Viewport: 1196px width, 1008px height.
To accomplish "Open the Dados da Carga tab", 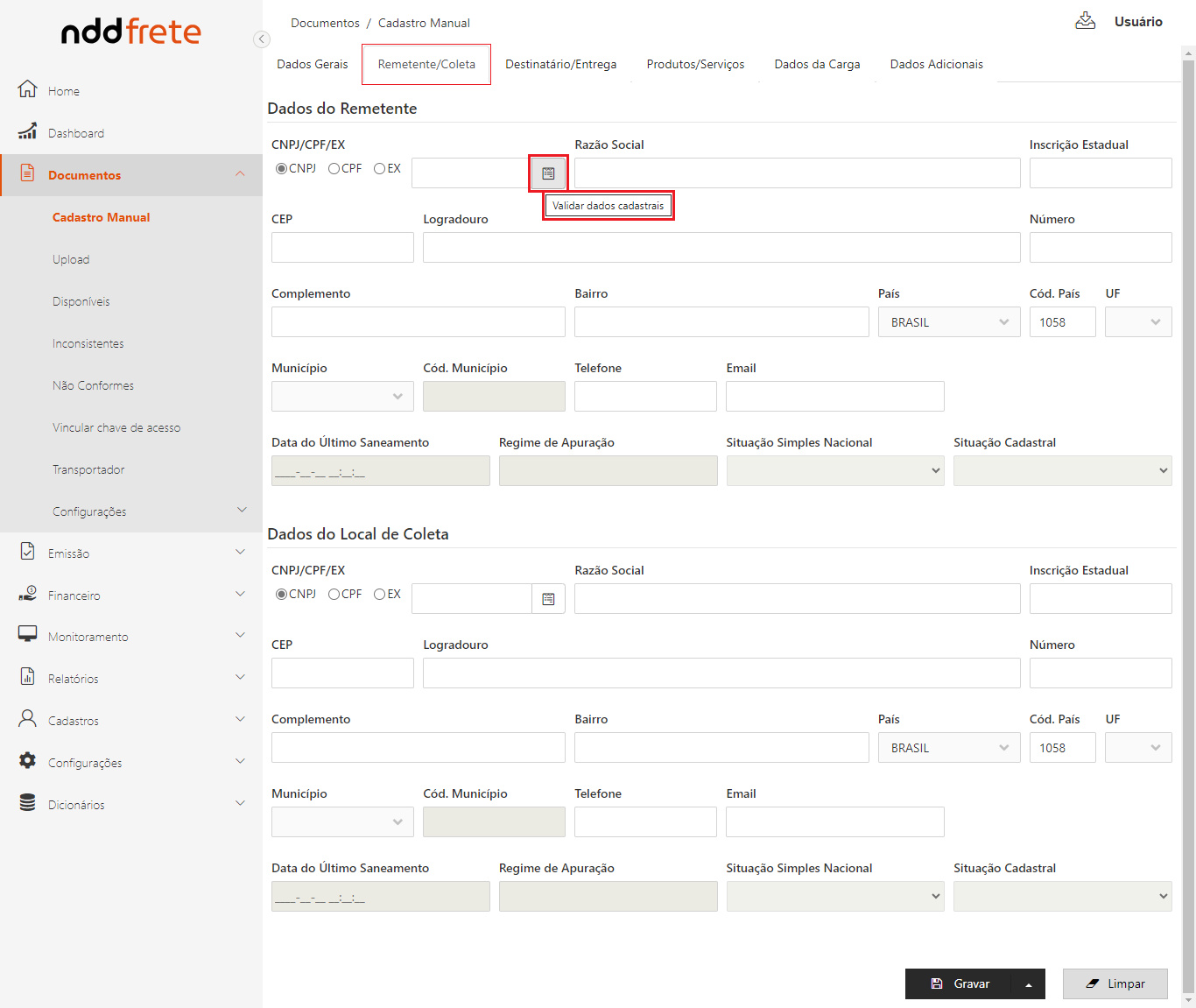I will pyautogui.click(x=817, y=65).
